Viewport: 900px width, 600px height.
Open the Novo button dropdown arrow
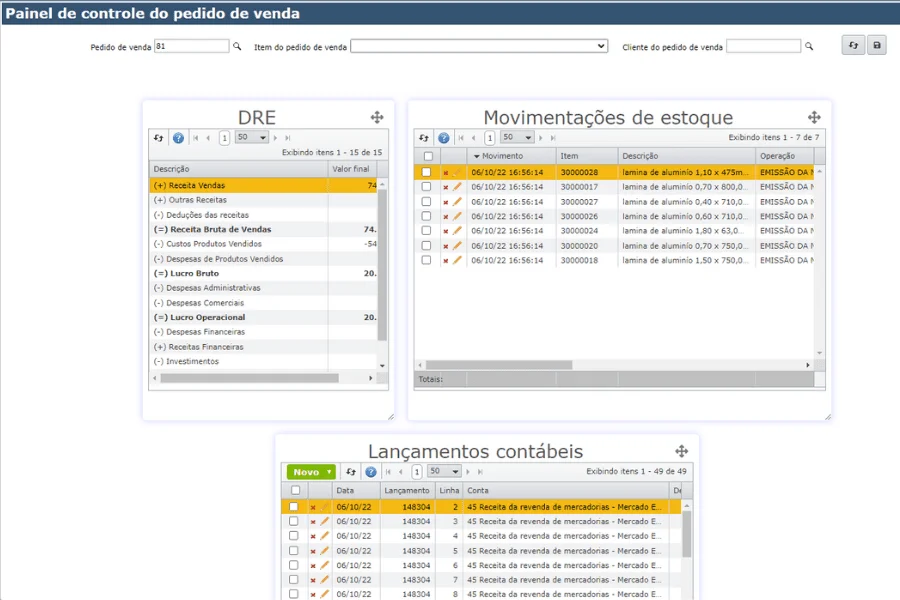tap(329, 472)
